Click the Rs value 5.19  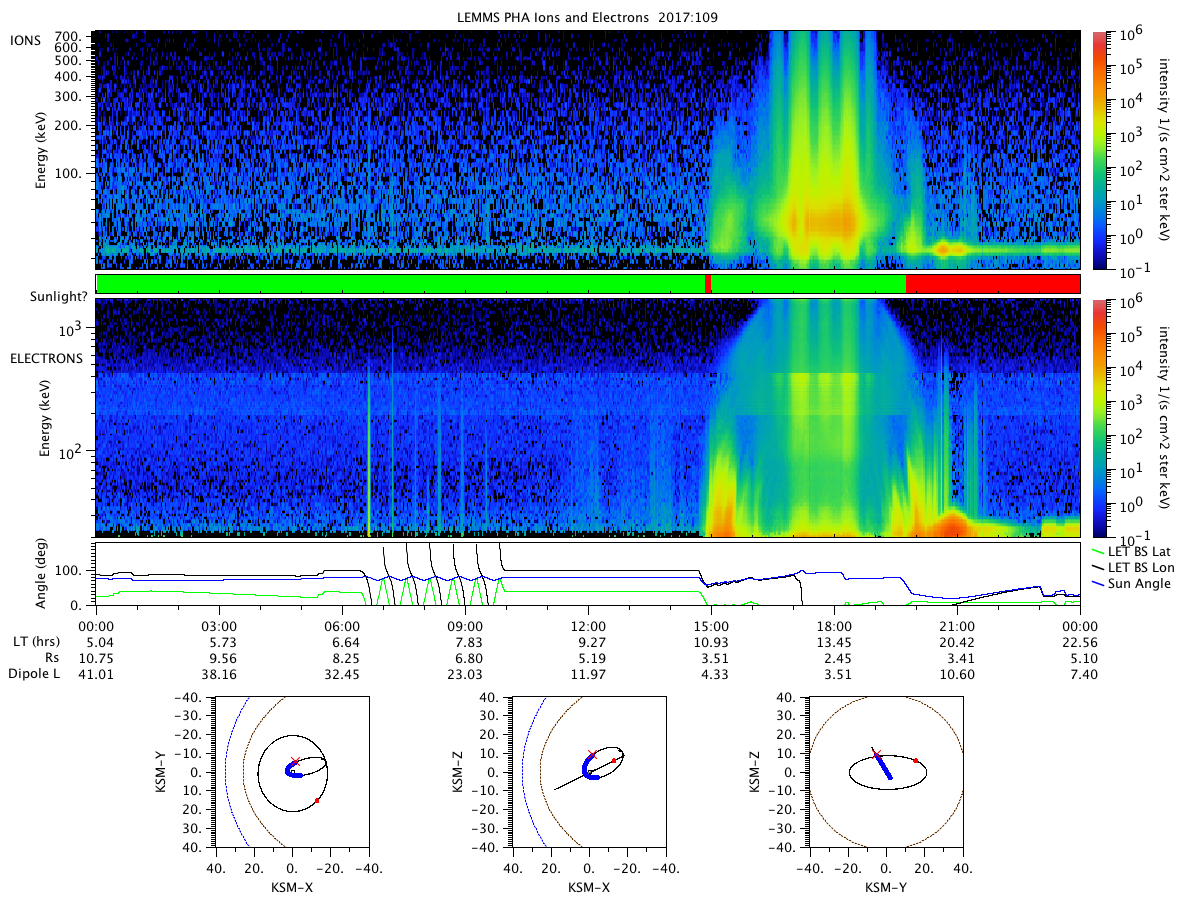pyautogui.click(x=588, y=658)
